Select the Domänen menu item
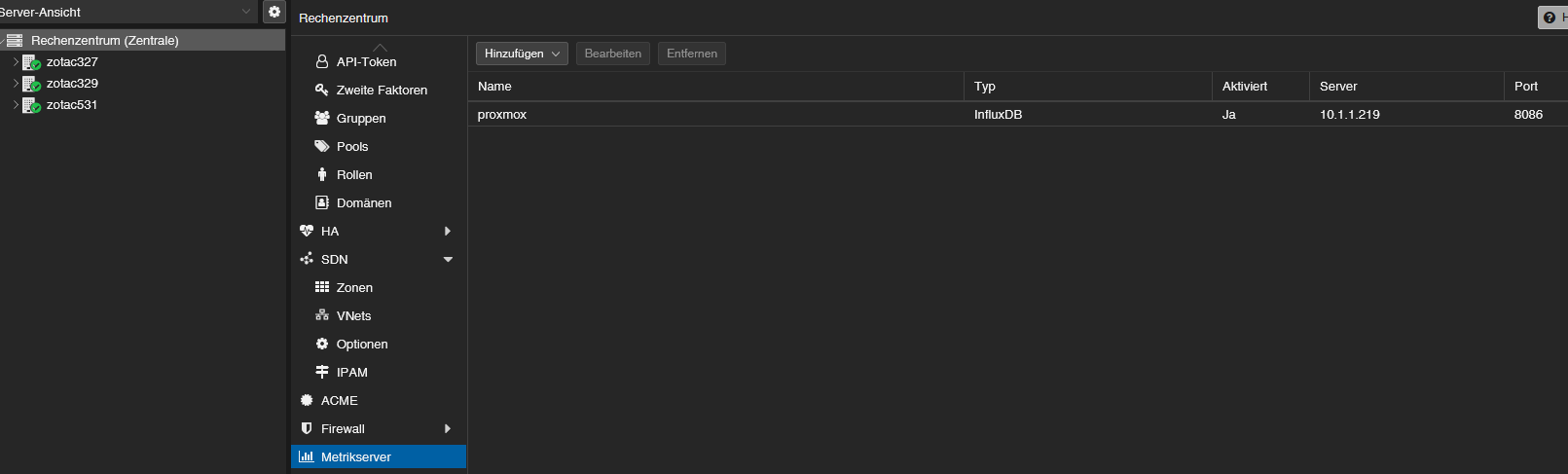Viewport: 1568px width, 474px height. [364, 202]
